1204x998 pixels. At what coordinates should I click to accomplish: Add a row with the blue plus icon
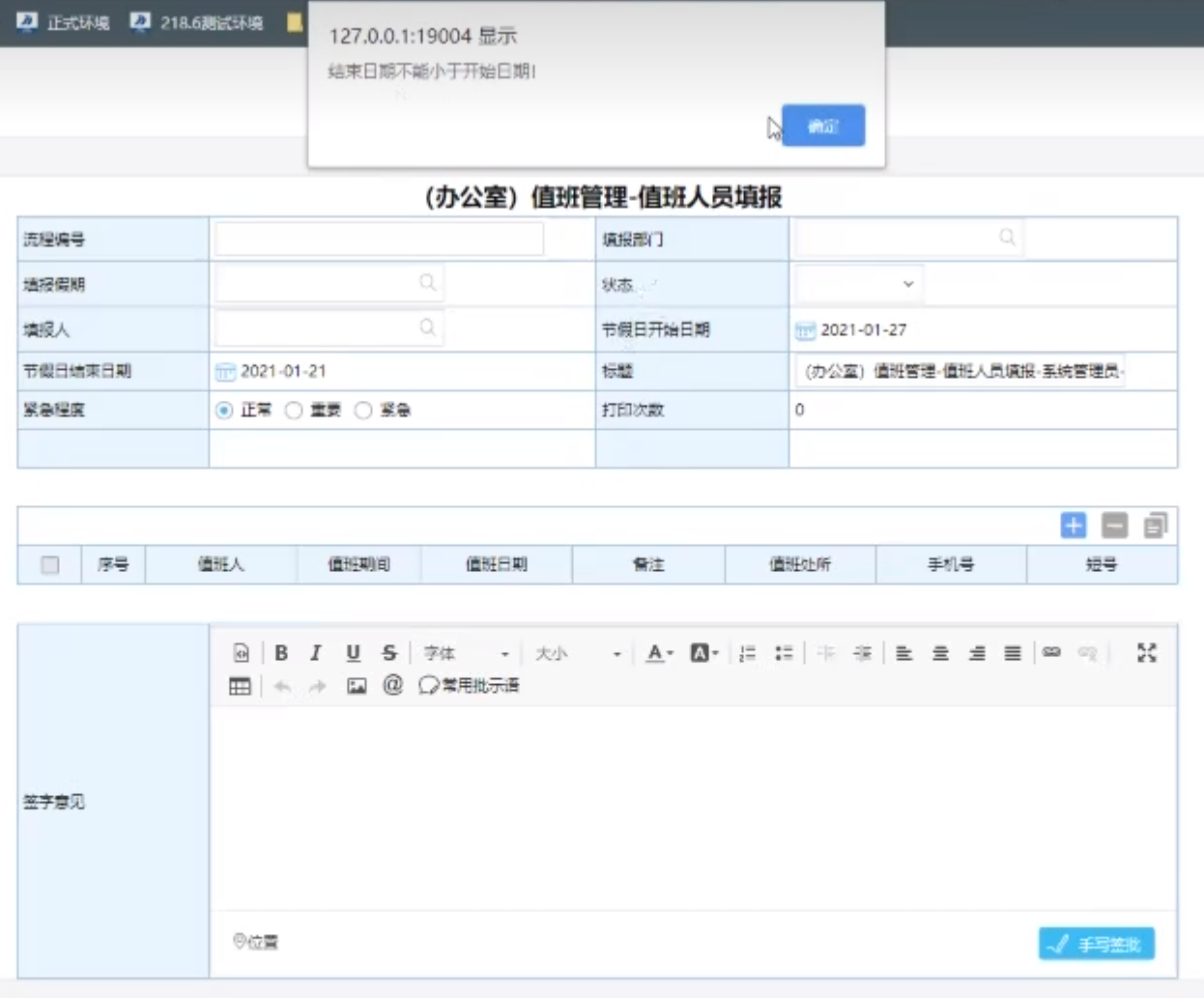click(1074, 525)
